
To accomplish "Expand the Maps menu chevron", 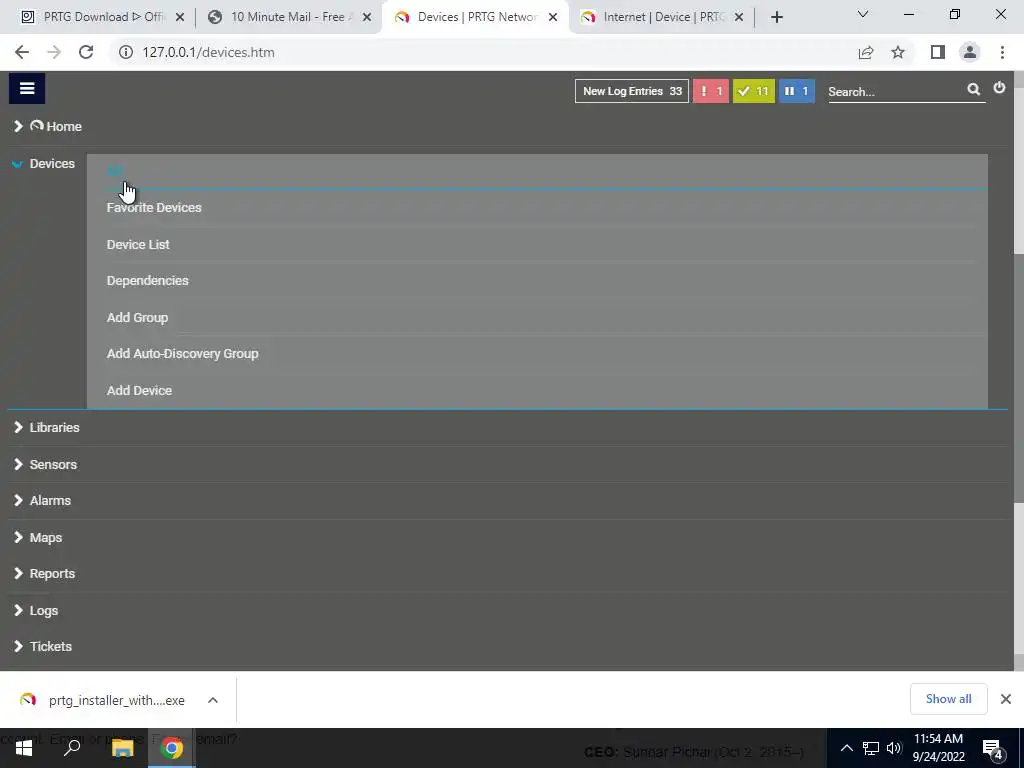I will (x=18, y=537).
